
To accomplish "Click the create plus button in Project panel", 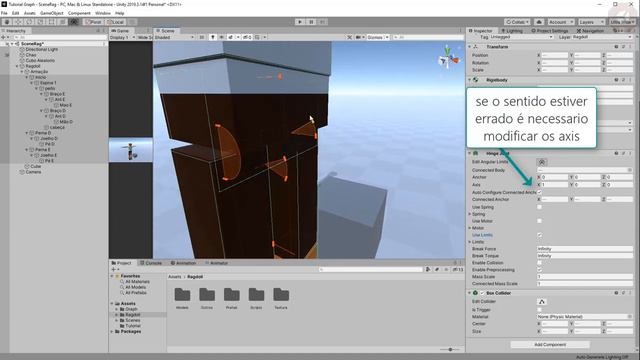I will [x=114, y=269].
